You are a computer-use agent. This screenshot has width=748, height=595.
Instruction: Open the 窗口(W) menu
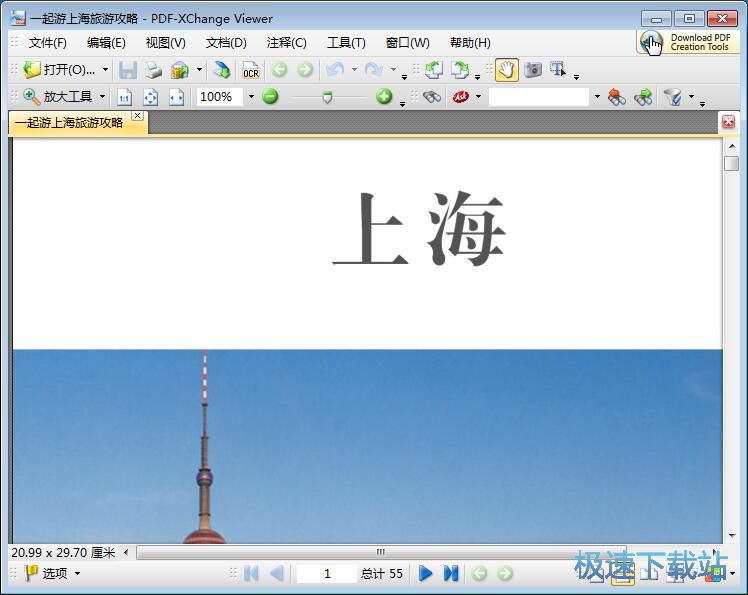(x=407, y=43)
